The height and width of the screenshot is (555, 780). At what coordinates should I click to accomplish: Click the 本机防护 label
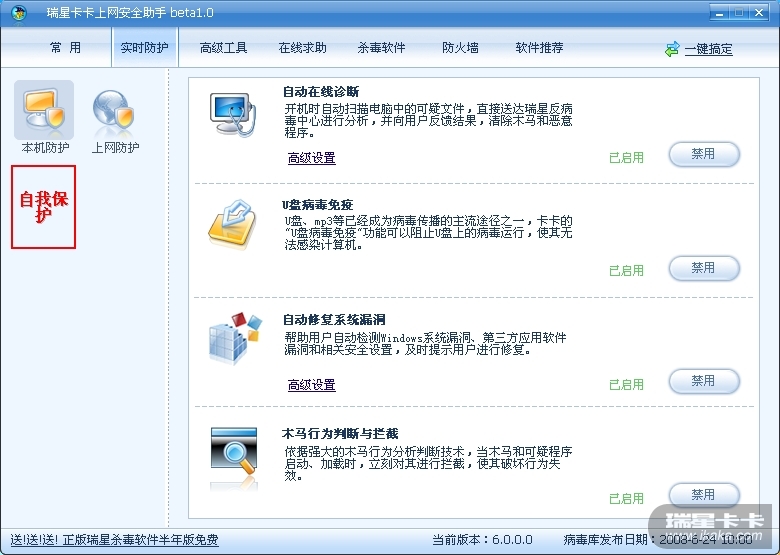click(45, 148)
